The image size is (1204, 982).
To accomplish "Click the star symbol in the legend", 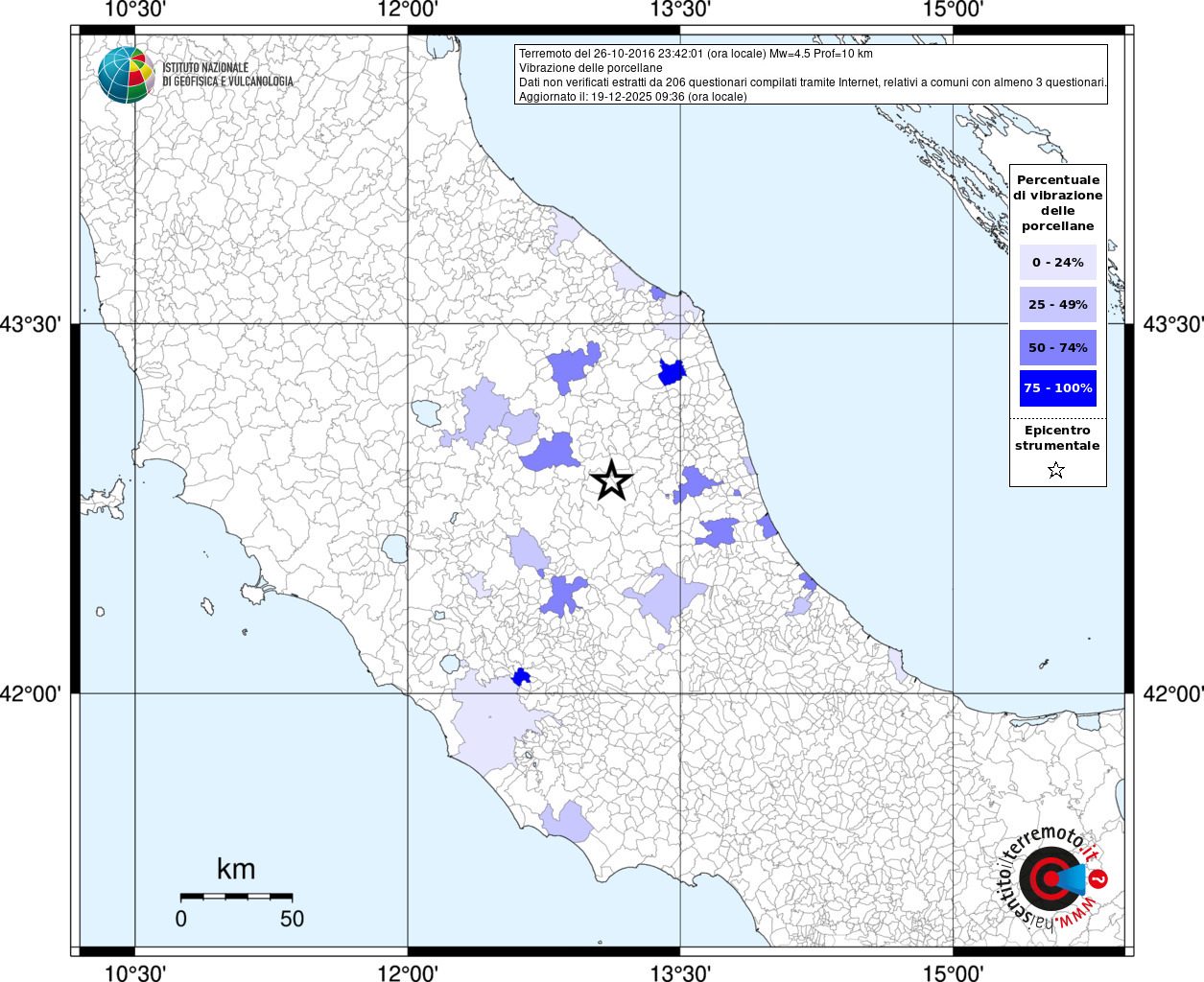I will pyautogui.click(x=1056, y=470).
